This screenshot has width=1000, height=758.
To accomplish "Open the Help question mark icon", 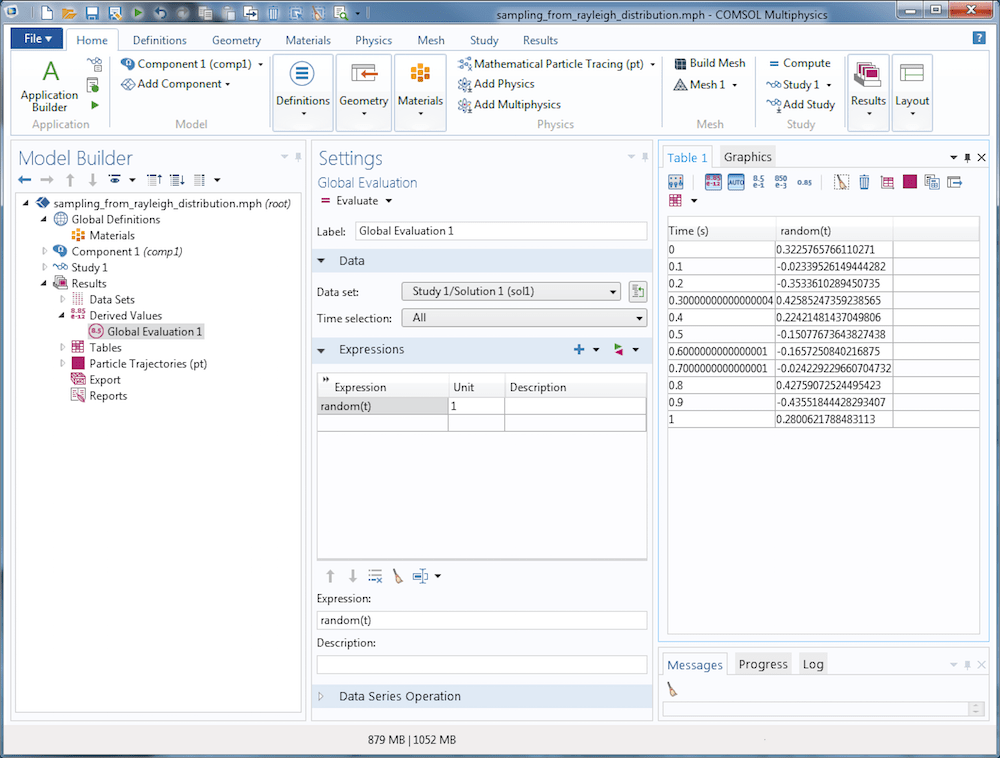I will click(979, 38).
